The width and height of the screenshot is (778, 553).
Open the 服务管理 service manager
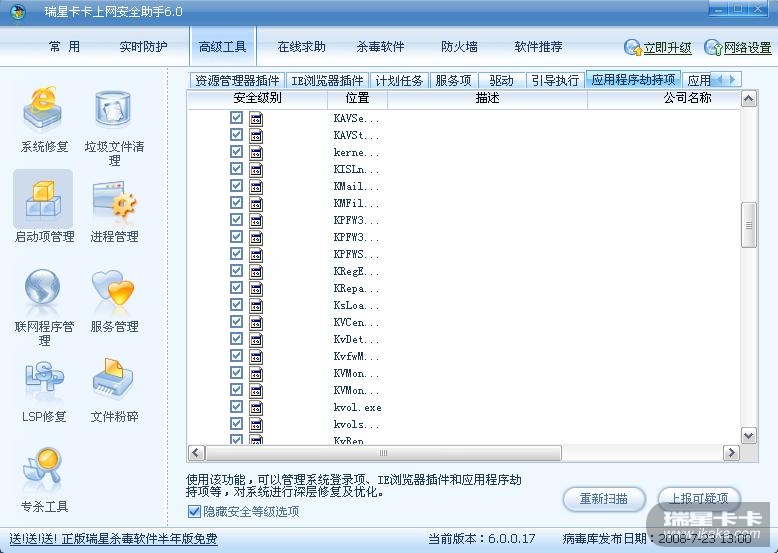pyautogui.click(x=114, y=301)
